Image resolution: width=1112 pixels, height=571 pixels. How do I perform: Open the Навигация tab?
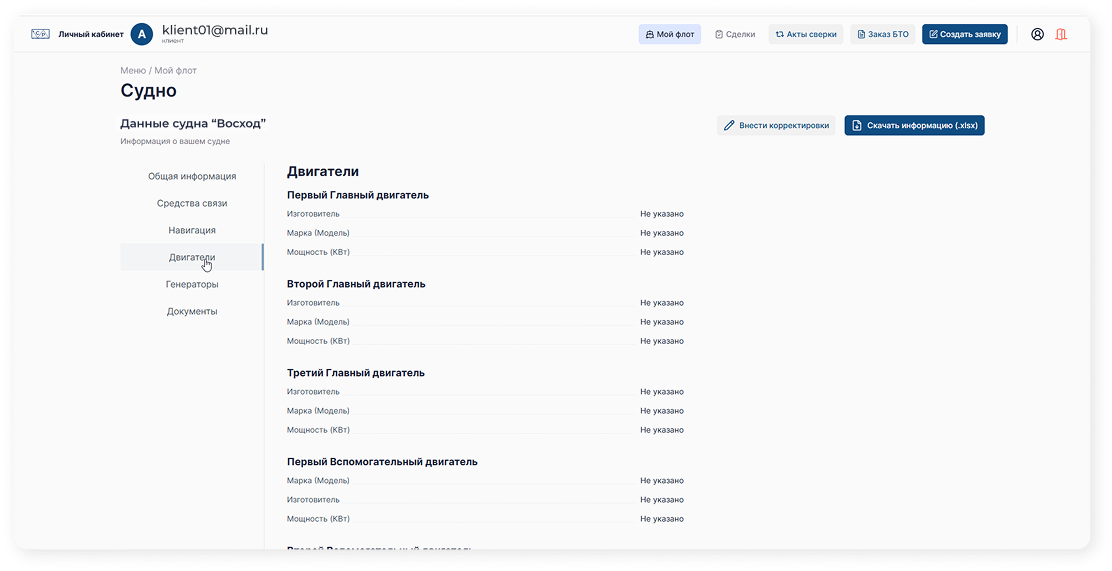(x=192, y=230)
